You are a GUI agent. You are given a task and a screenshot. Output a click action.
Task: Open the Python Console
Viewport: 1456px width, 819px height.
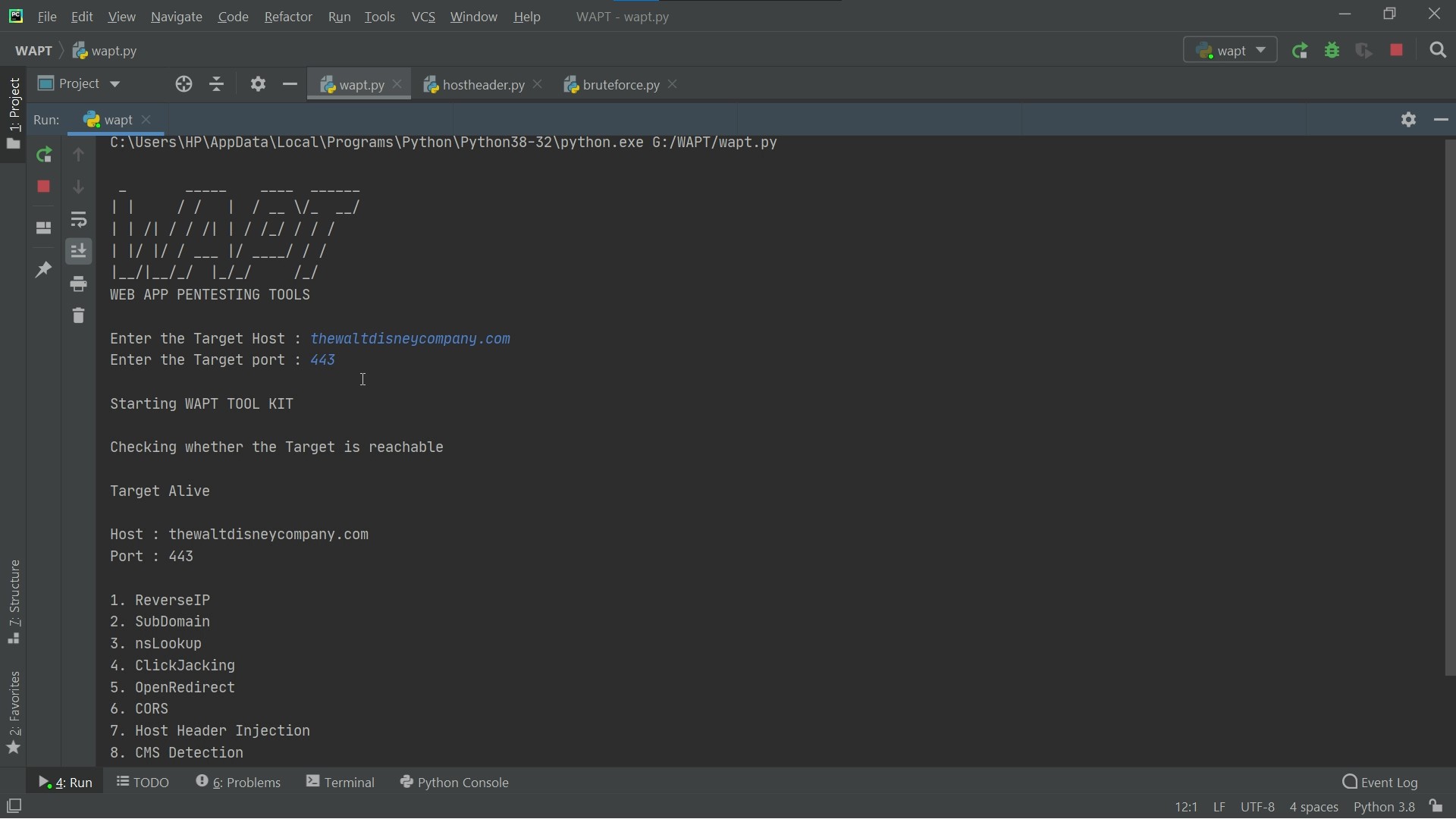[455, 783]
